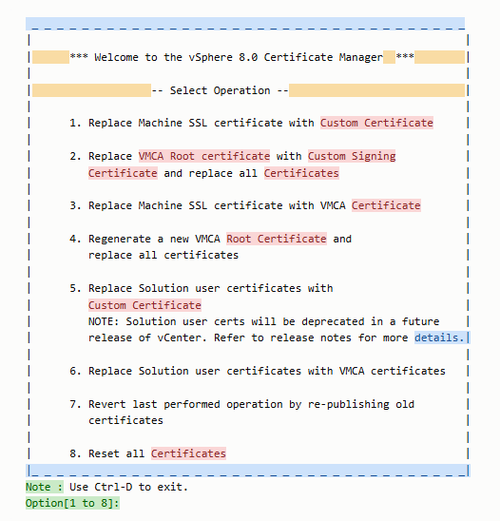The image size is (500, 521).
Task: Click 'certificates' continuation line under option 7
Action: click(126, 420)
